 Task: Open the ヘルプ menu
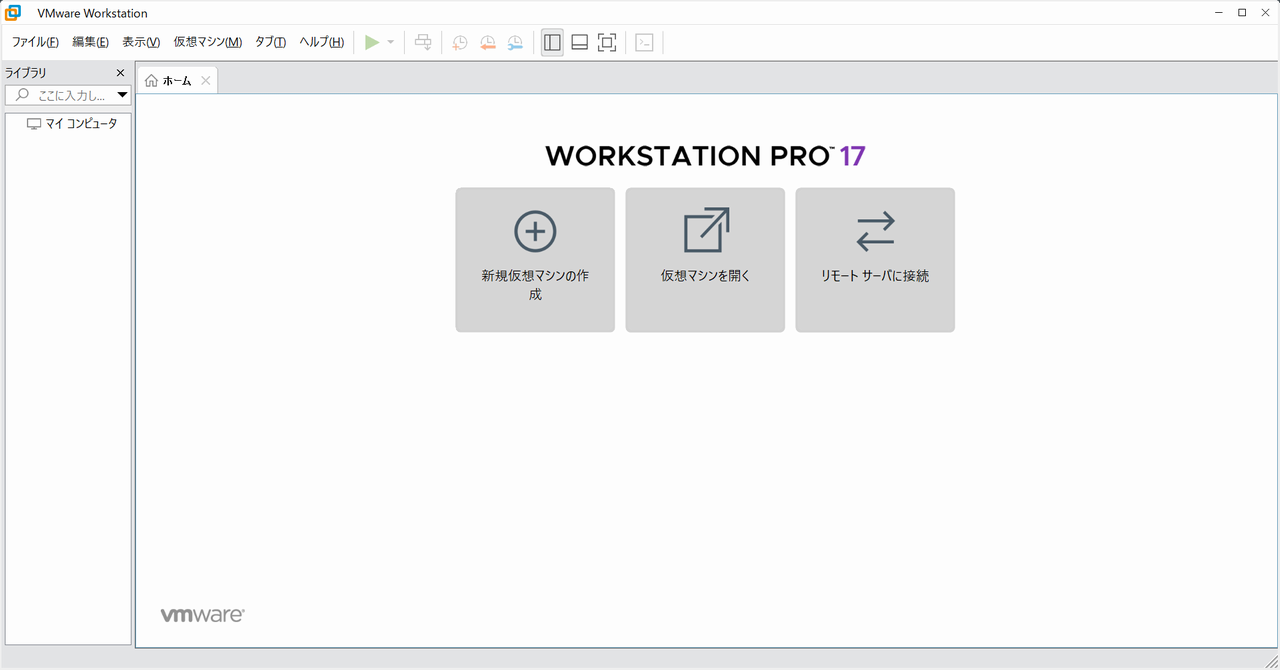[x=321, y=42]
